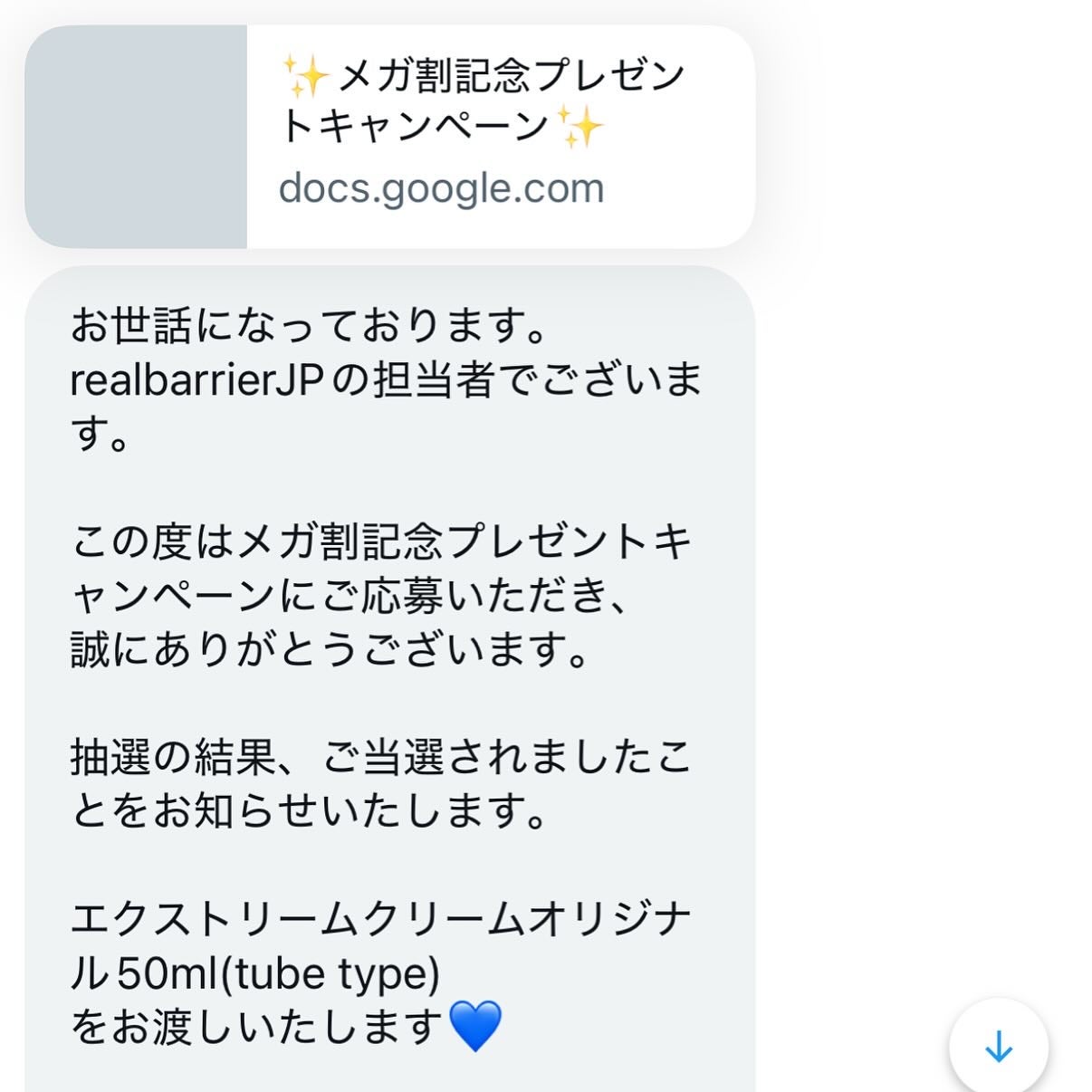Click the campaign announcement link card
The height and width of the screenshot is (1092, 1092).
(x=389, y=136)
